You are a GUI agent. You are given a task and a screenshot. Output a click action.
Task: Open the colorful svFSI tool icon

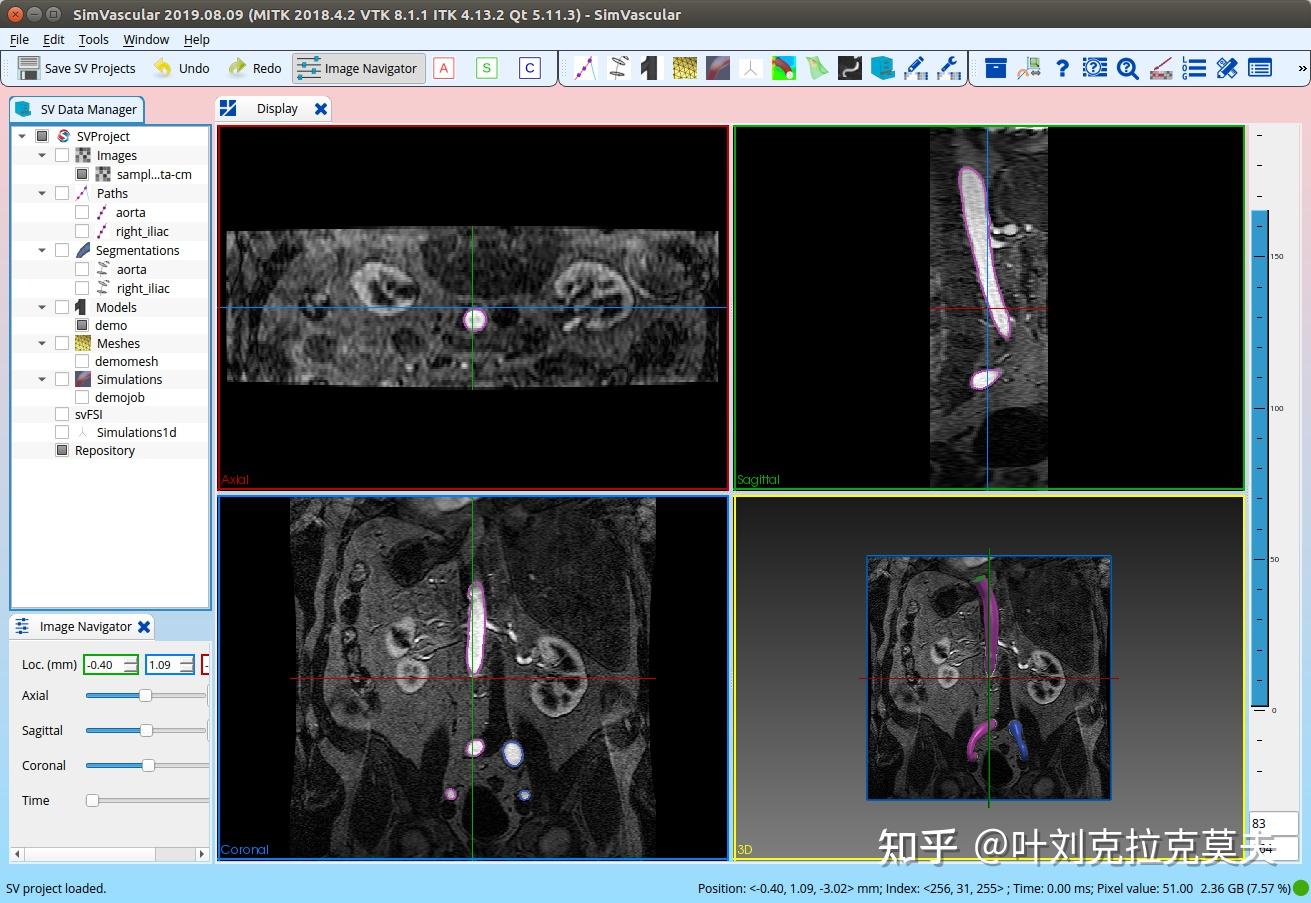tap(783, 68)
